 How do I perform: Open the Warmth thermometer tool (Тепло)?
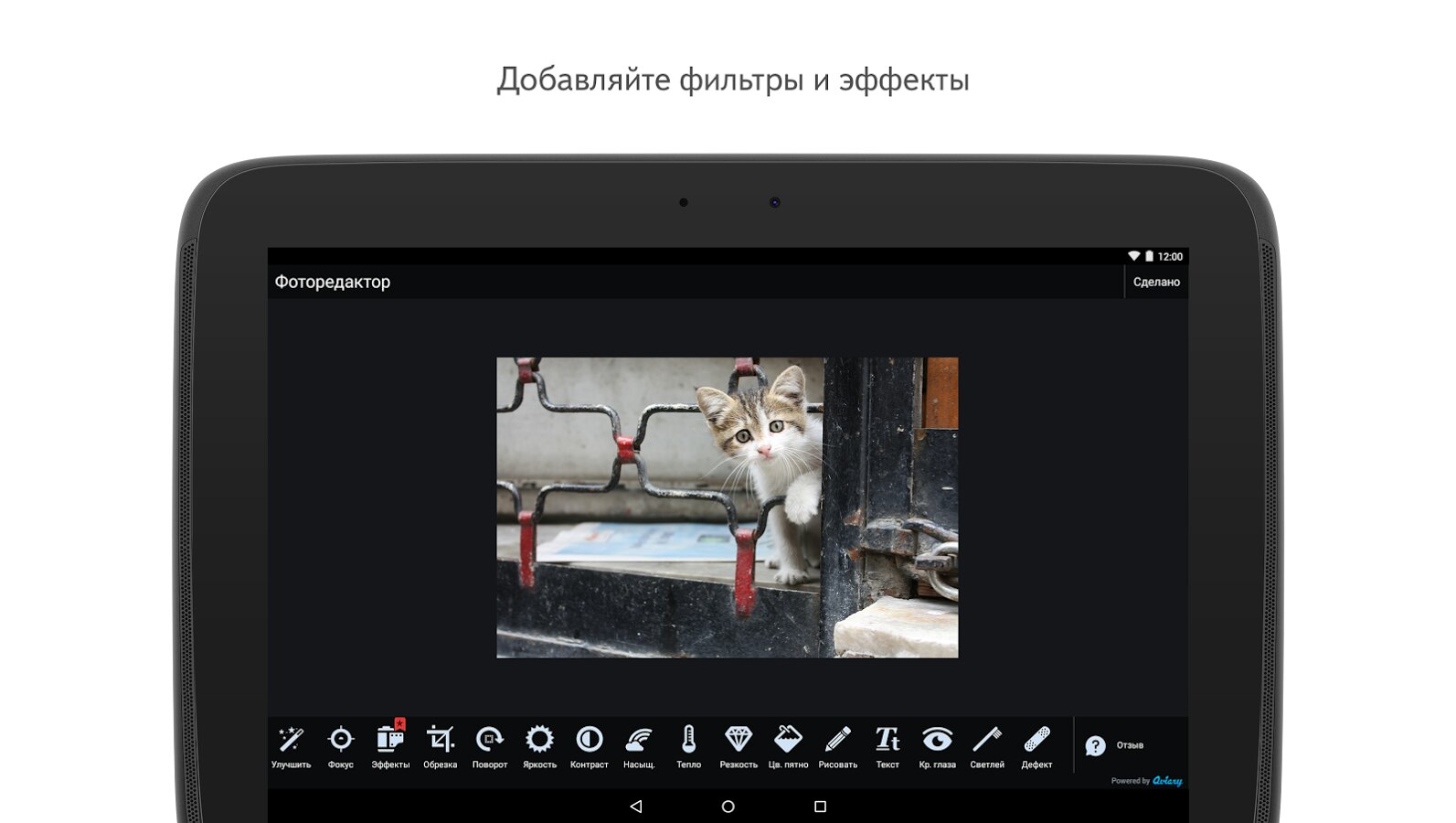pyautogui.click(x=688, y=745)
